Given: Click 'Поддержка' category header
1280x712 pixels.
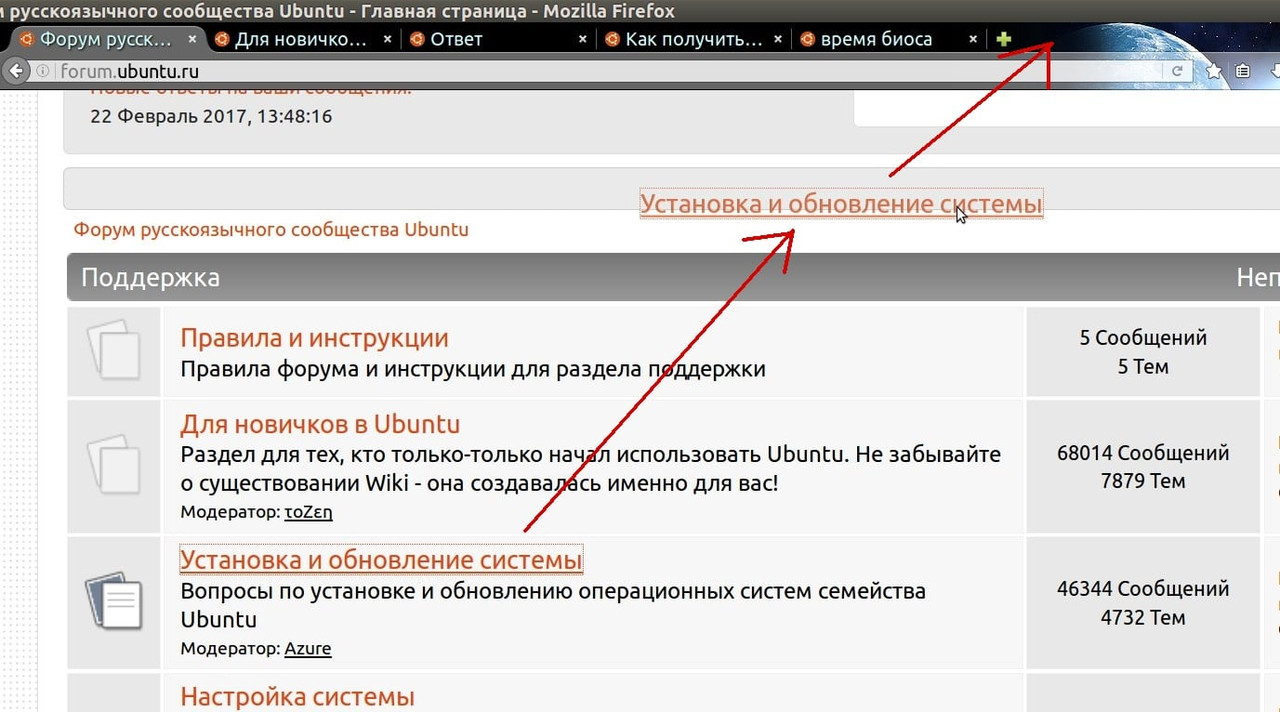Looking at the screenshot, I should [x=150, y=277].
